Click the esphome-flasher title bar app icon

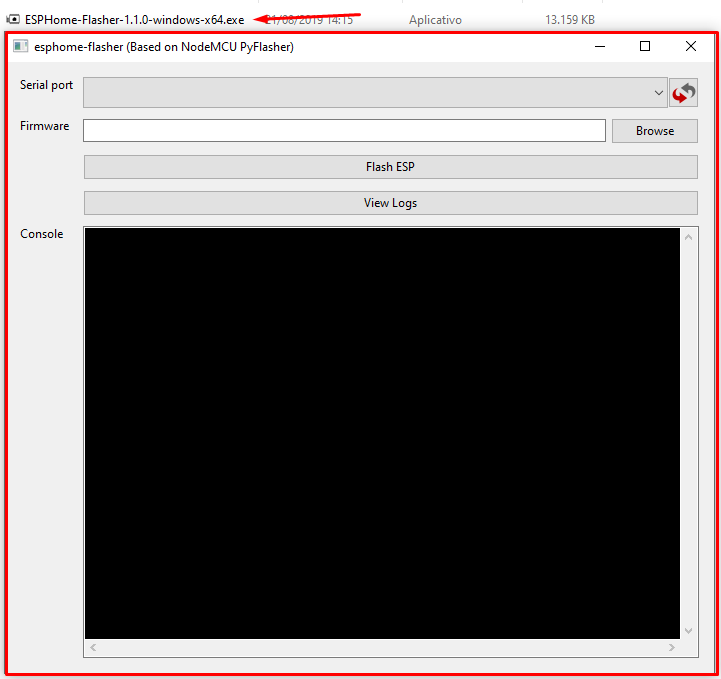[21, 46]
